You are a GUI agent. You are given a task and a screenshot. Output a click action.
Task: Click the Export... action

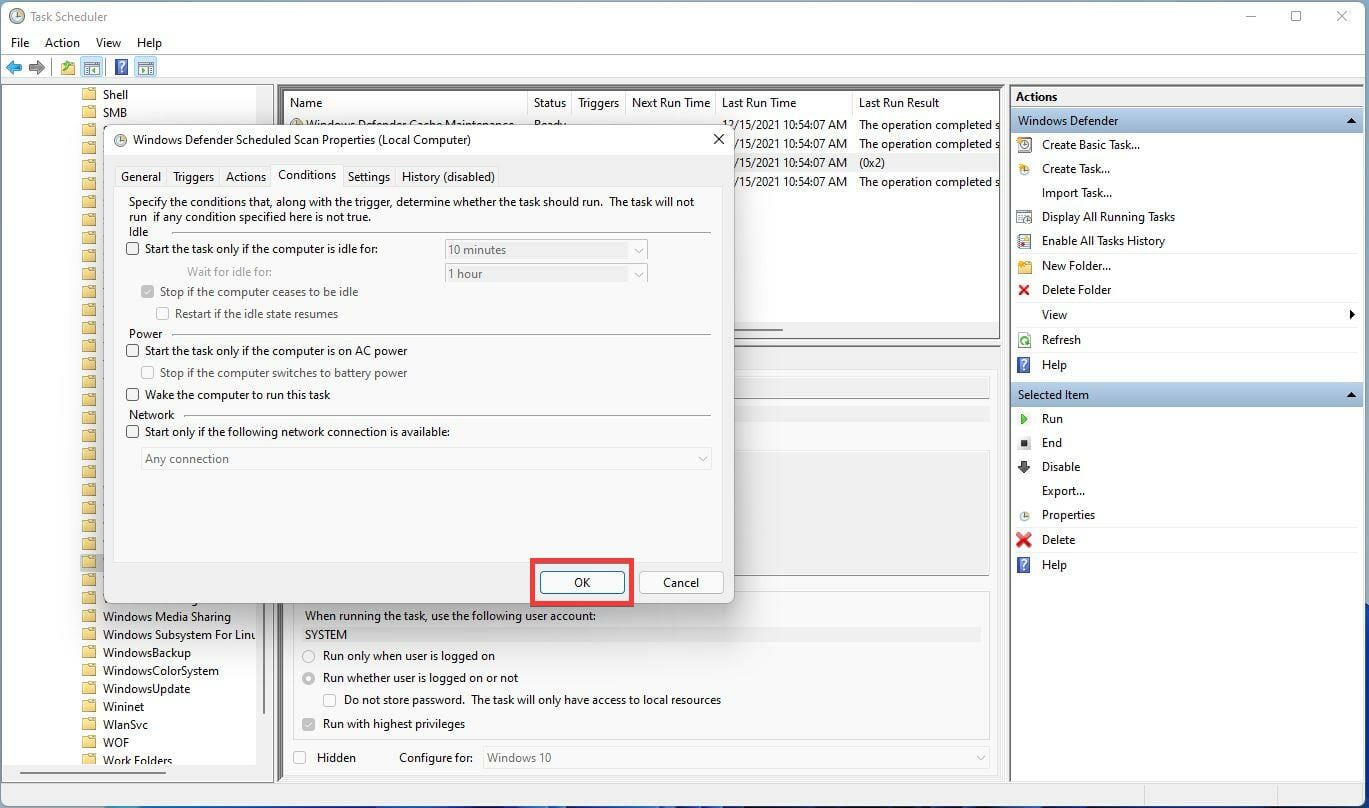(x=1063, y=491)
